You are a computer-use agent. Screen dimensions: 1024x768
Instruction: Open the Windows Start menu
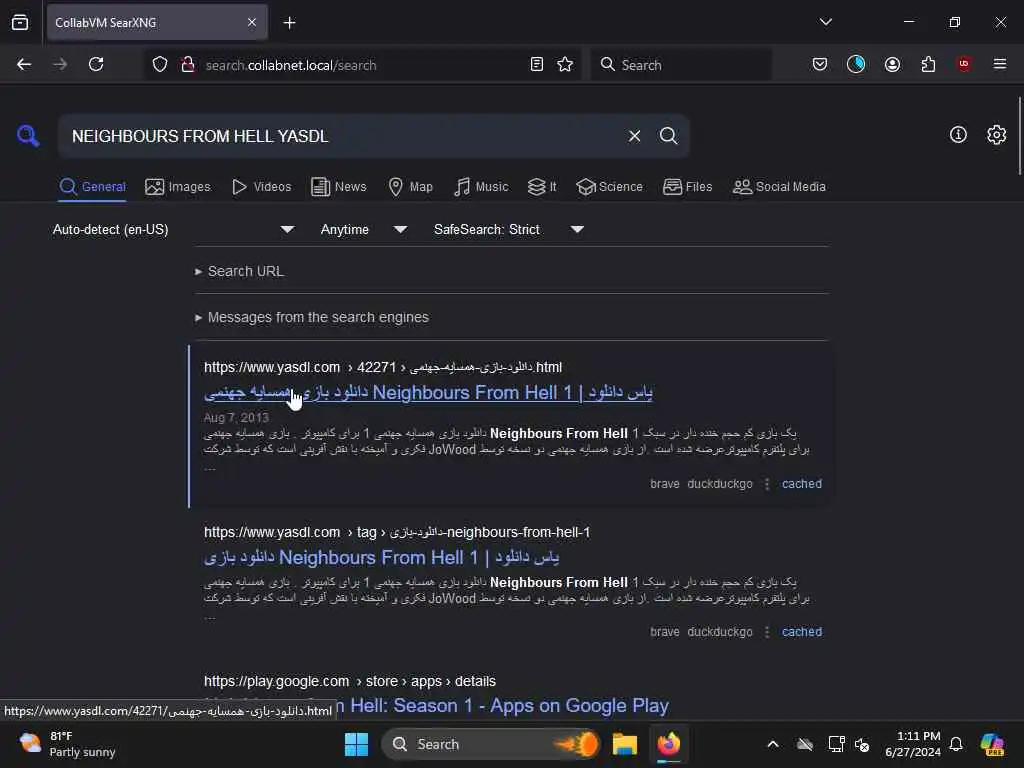pyautogui.click(x=356, y=744)
